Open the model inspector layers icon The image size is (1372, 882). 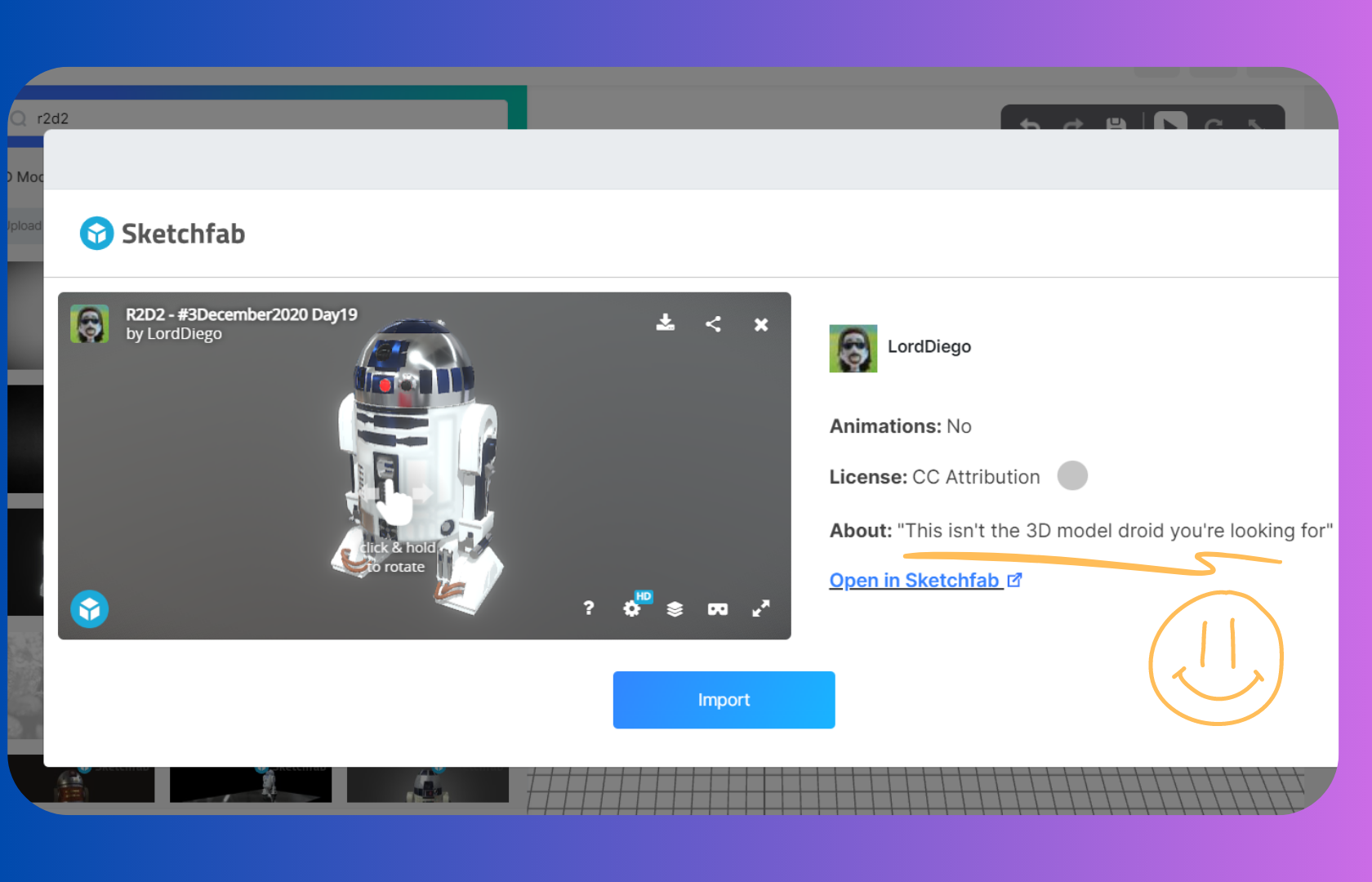click(675, 609)
